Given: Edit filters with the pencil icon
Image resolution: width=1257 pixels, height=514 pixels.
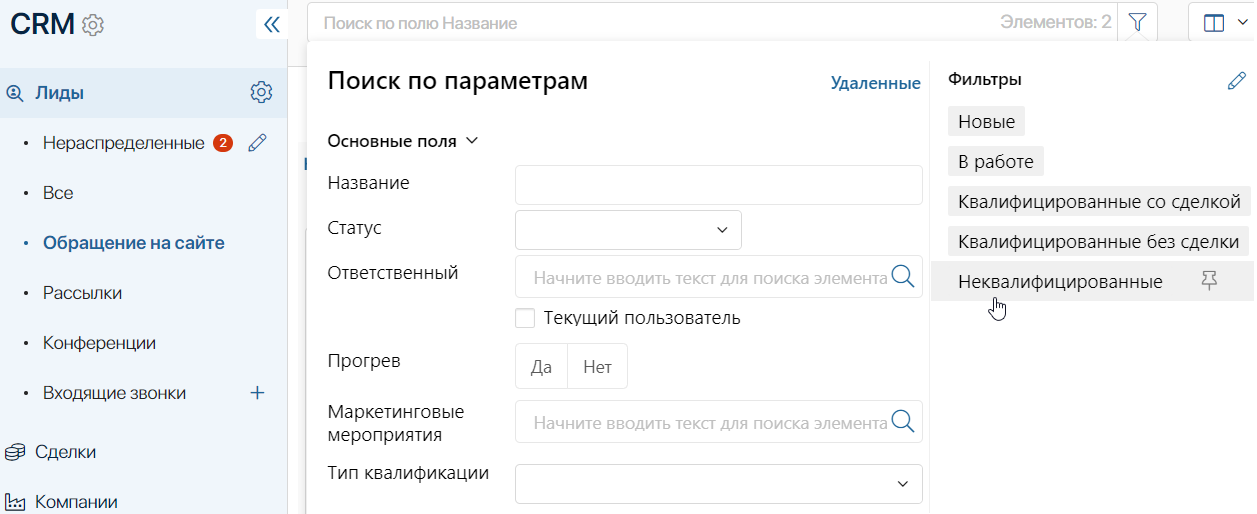Looking at the screenshot, I should (1237, 81).
